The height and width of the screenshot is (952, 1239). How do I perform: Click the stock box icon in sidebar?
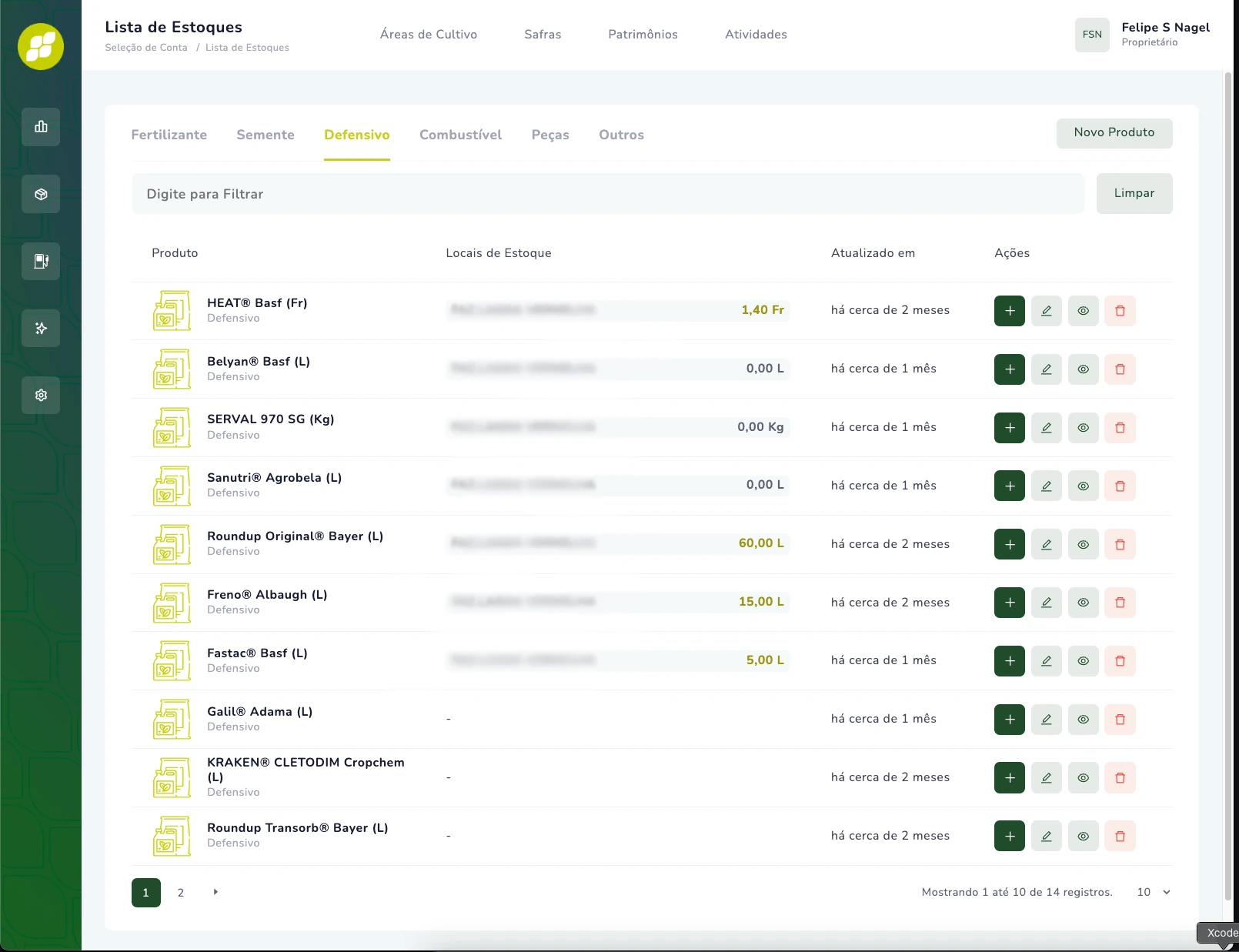click(x=41, y=194)
